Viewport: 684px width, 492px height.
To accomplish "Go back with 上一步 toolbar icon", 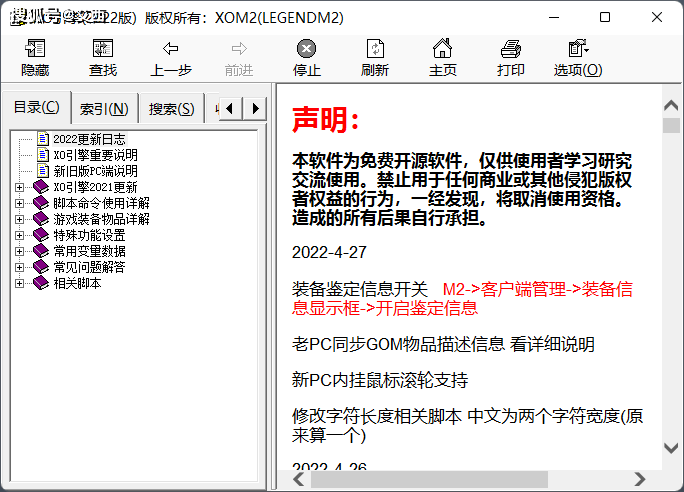I will pyautogui.click(x=170, y=58).
